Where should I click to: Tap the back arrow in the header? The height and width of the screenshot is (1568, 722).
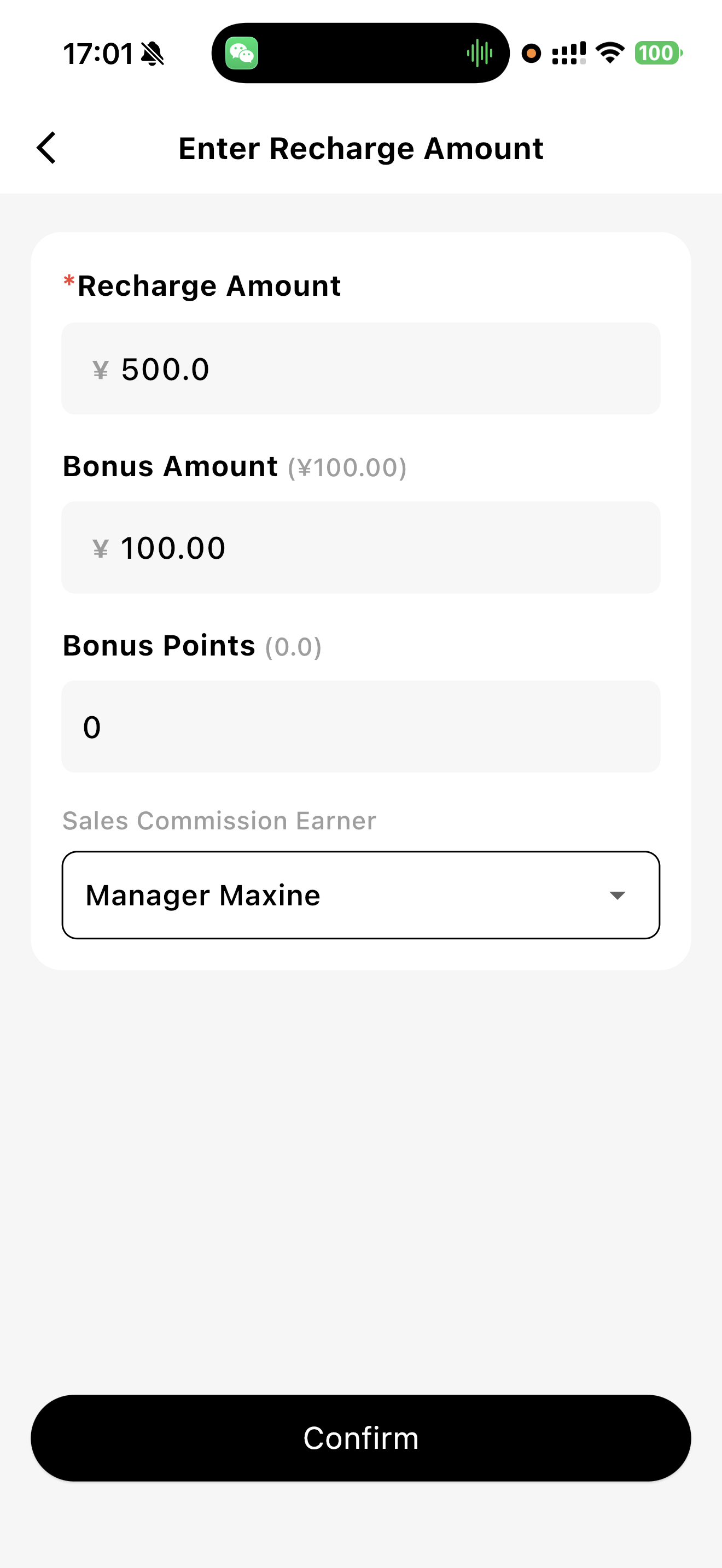tap(46, 148)
